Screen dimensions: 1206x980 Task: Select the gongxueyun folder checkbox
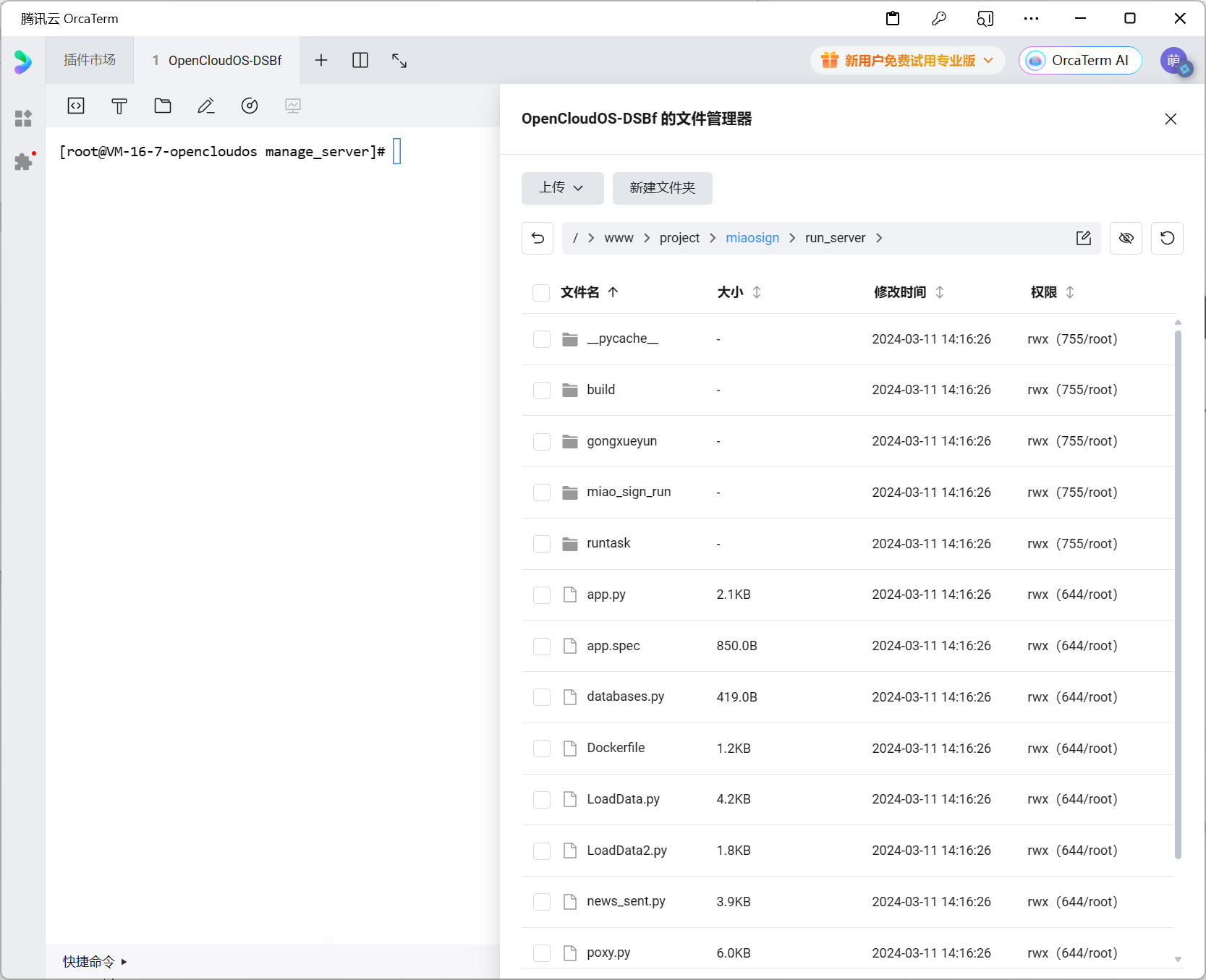[x=541, y=441]
